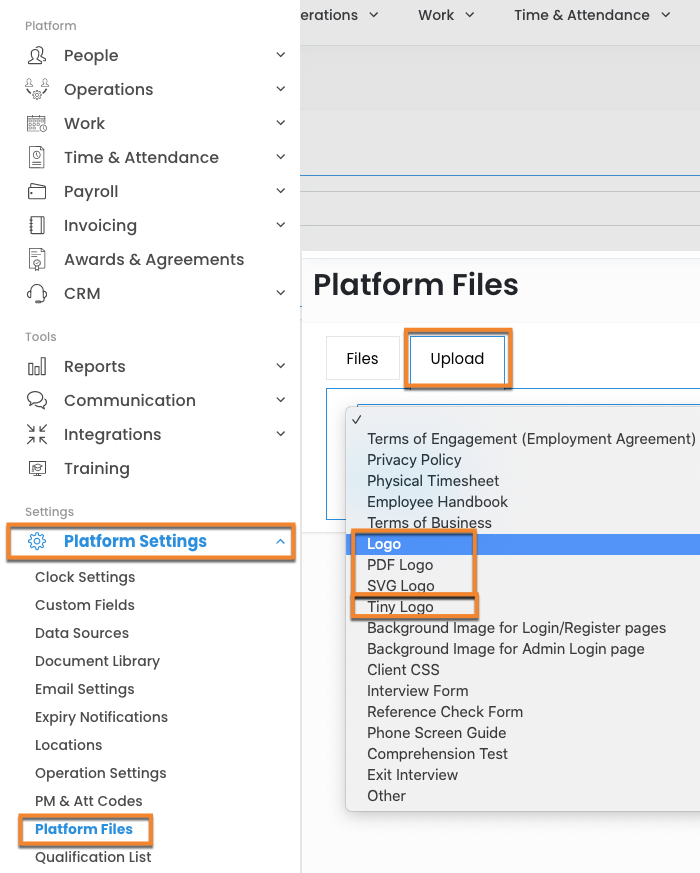Click the Payroll wallet icon
The image size is (700, 873).
[37, 192]
